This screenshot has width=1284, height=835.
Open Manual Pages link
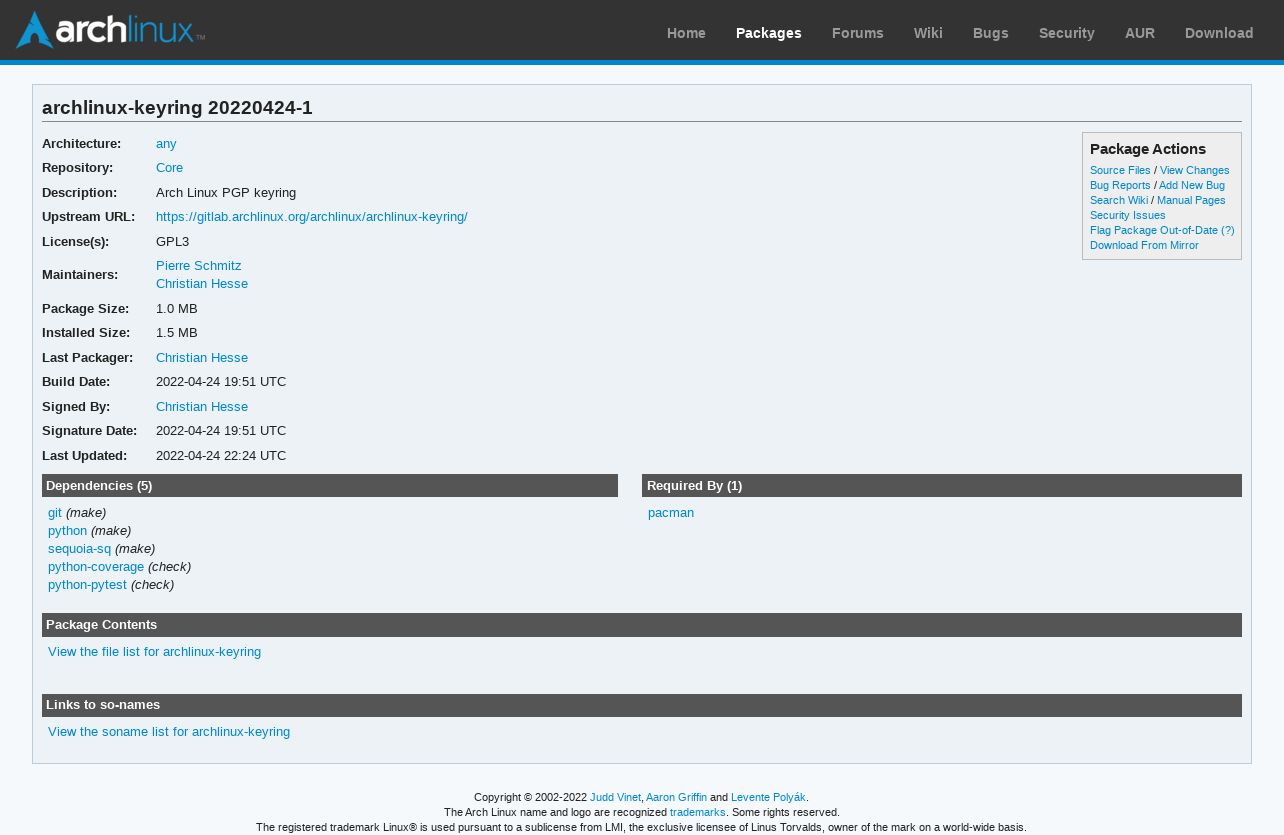pos(1191,201)
